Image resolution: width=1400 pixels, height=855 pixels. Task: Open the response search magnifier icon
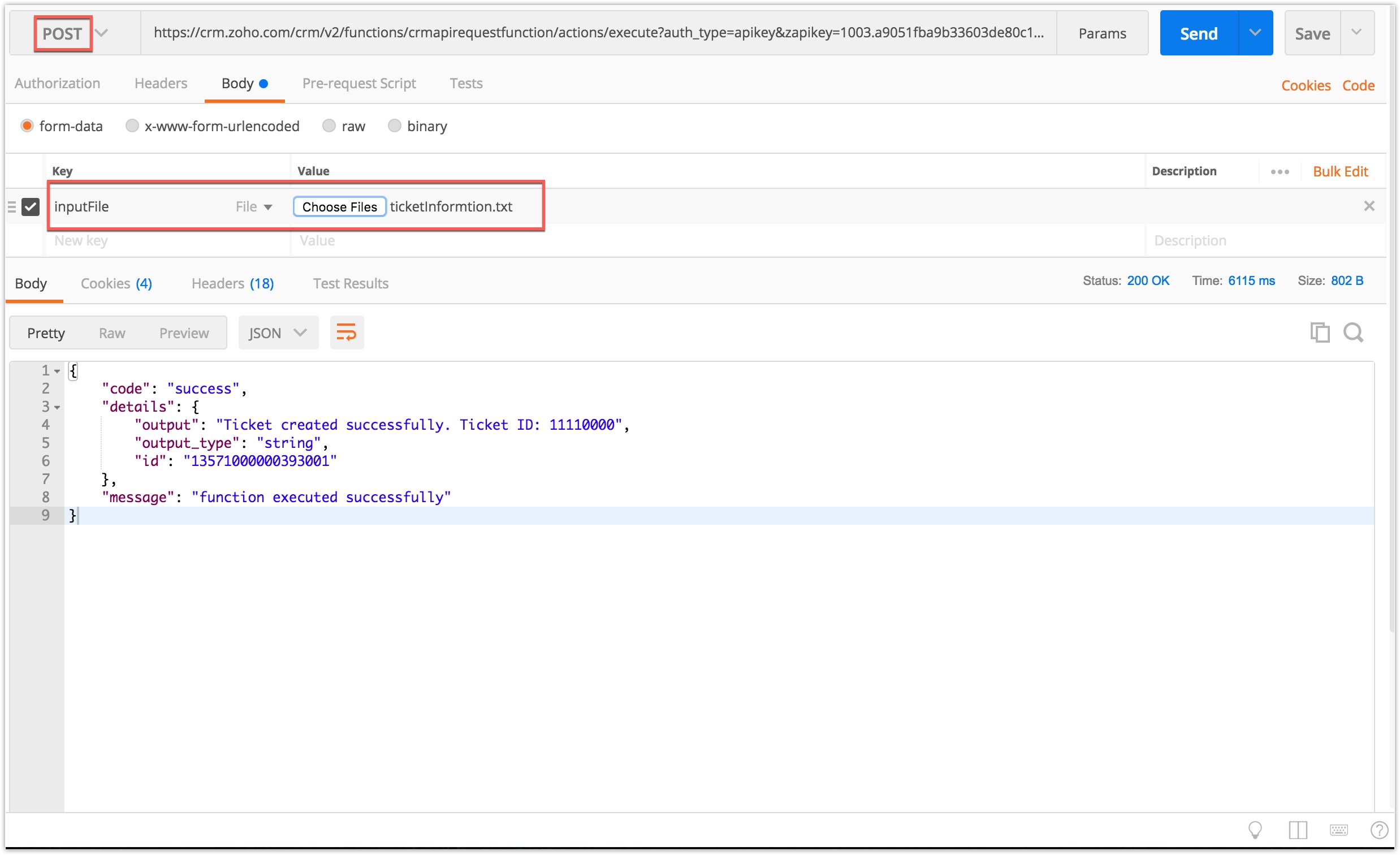[x=1353, y=332]
